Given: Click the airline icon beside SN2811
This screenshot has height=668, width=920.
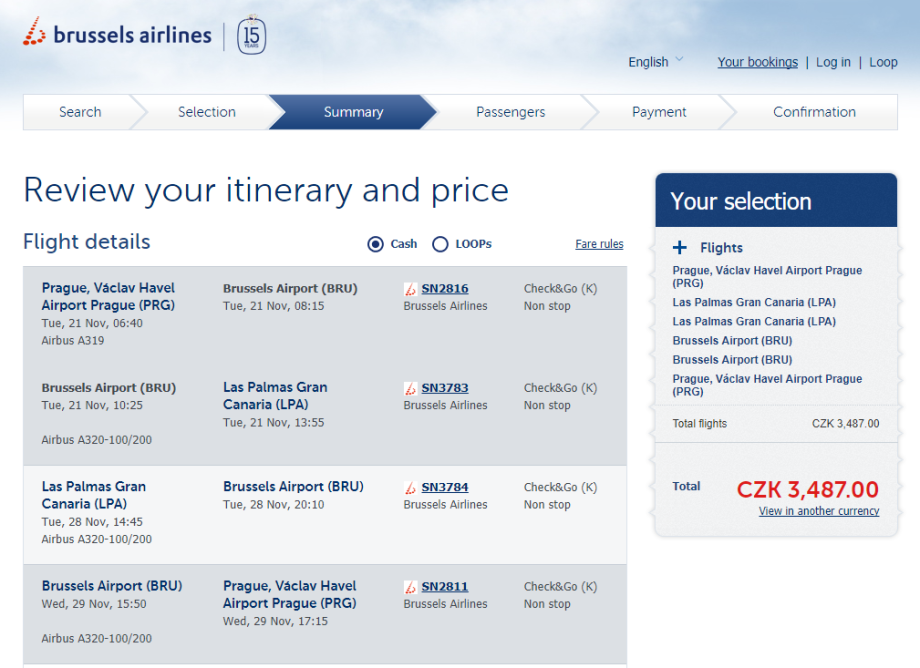Looking at the screenshot, I should click(410, 587).
